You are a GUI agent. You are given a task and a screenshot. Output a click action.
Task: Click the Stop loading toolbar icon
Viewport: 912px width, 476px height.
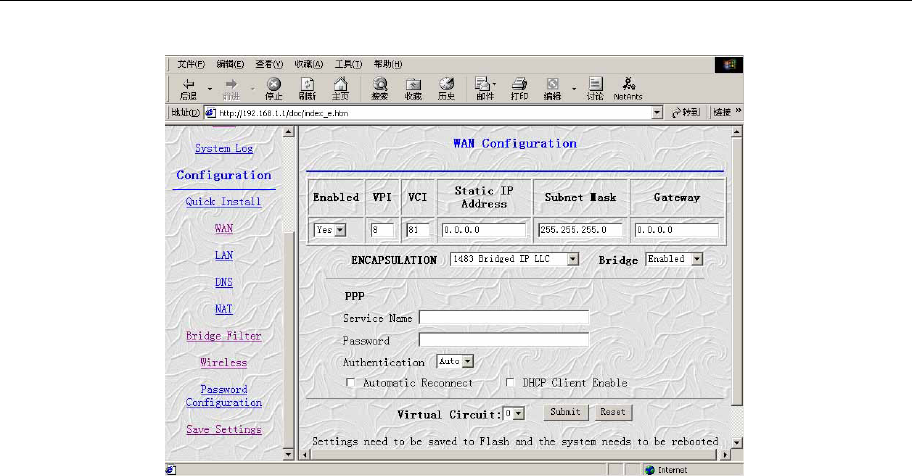pyautogui.click(x=273, y=89)
